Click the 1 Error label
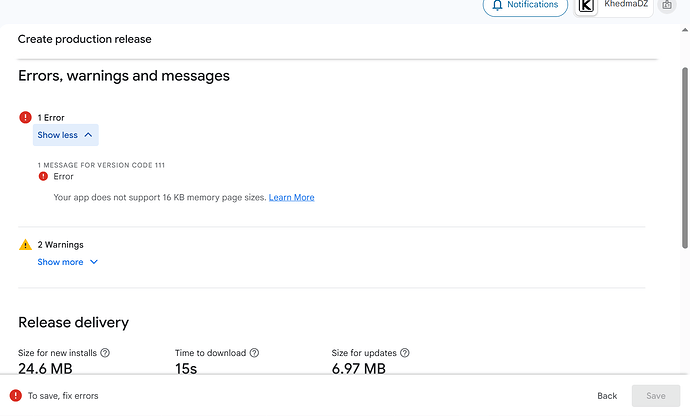Viewport: 690px width, 416px height. tap(51, 118)
